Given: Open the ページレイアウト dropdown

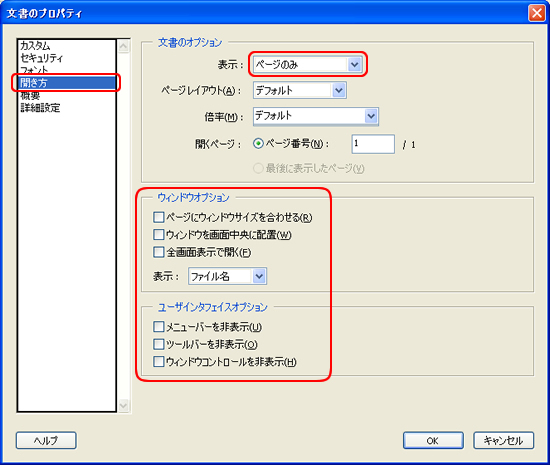Looking at the screenshot, I should pos(300,90).
